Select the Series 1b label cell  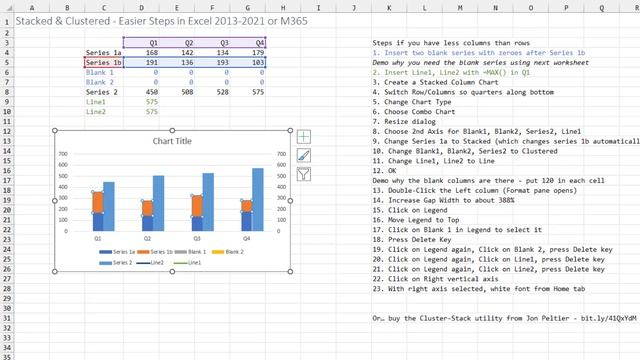click(104, 62)
